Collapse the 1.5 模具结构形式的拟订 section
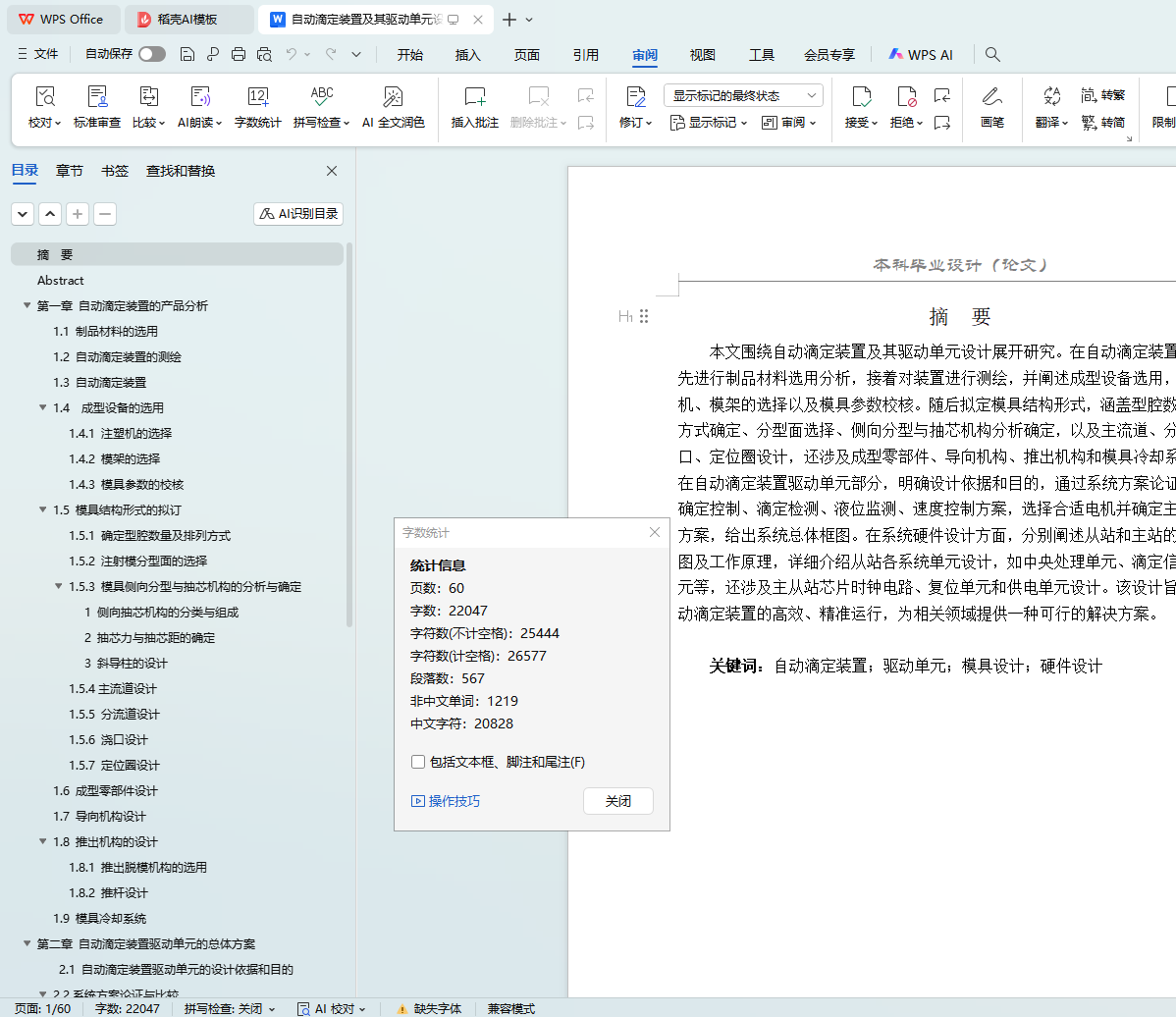The height and width of the screenshot is (1017, 1176). [43, 510]
